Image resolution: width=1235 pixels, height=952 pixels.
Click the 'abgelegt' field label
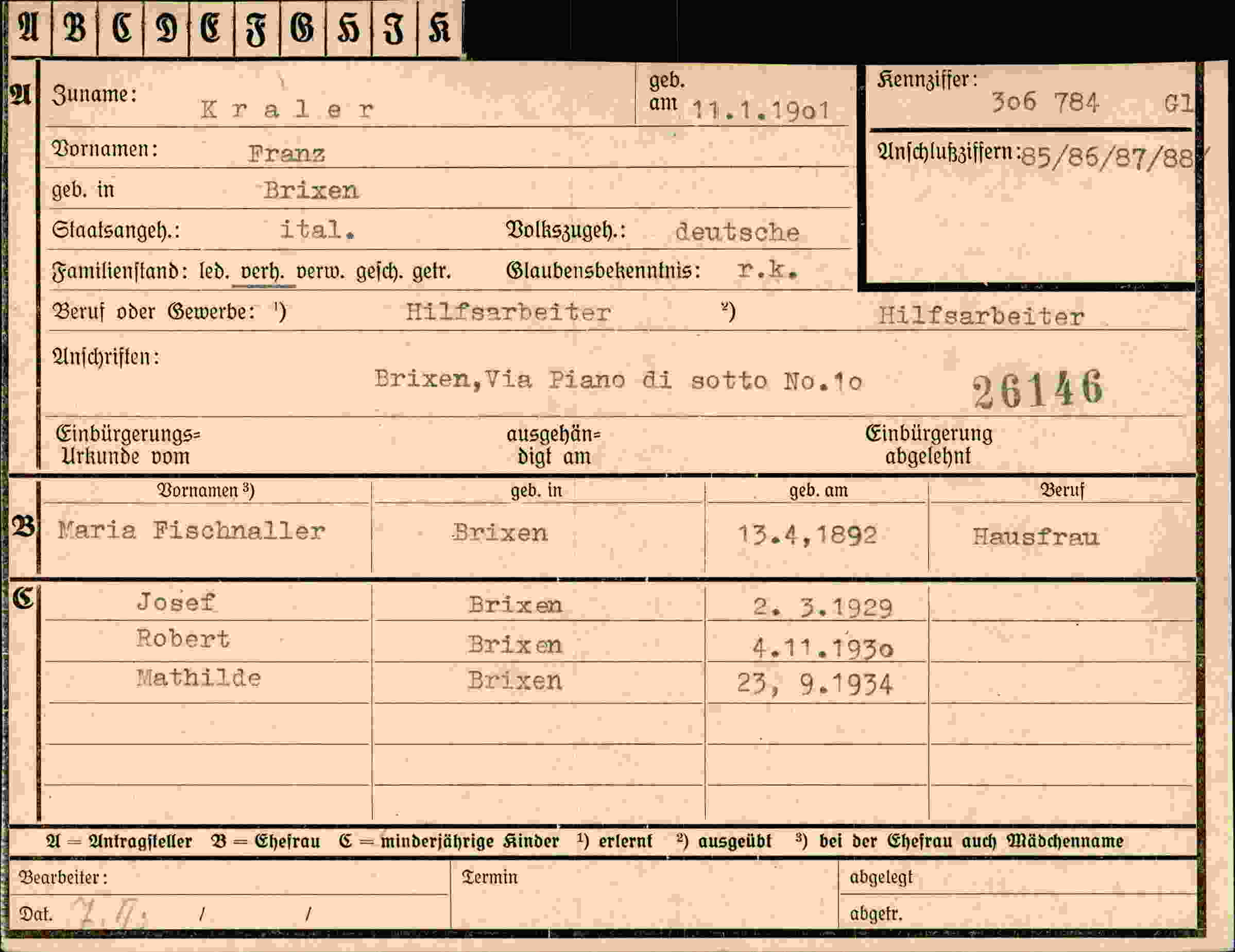(x=881, y=877)
